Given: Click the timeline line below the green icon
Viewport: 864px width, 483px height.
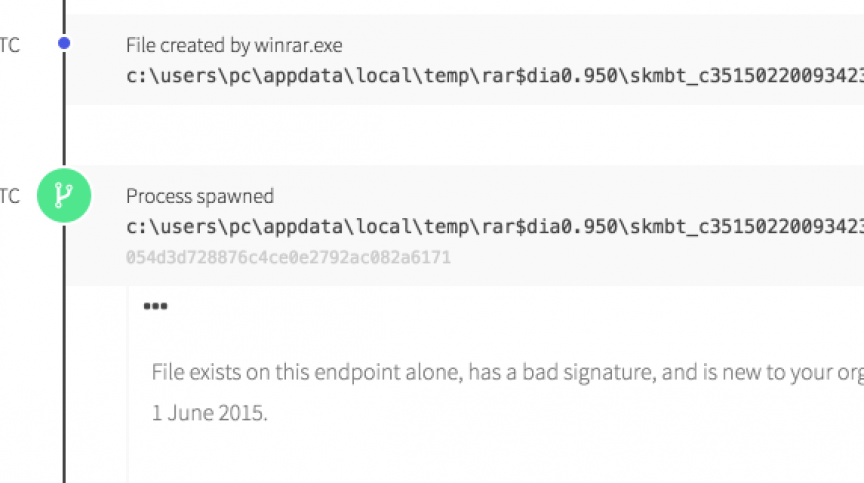Looking at the screenshot, I should (x=64, y=350).
